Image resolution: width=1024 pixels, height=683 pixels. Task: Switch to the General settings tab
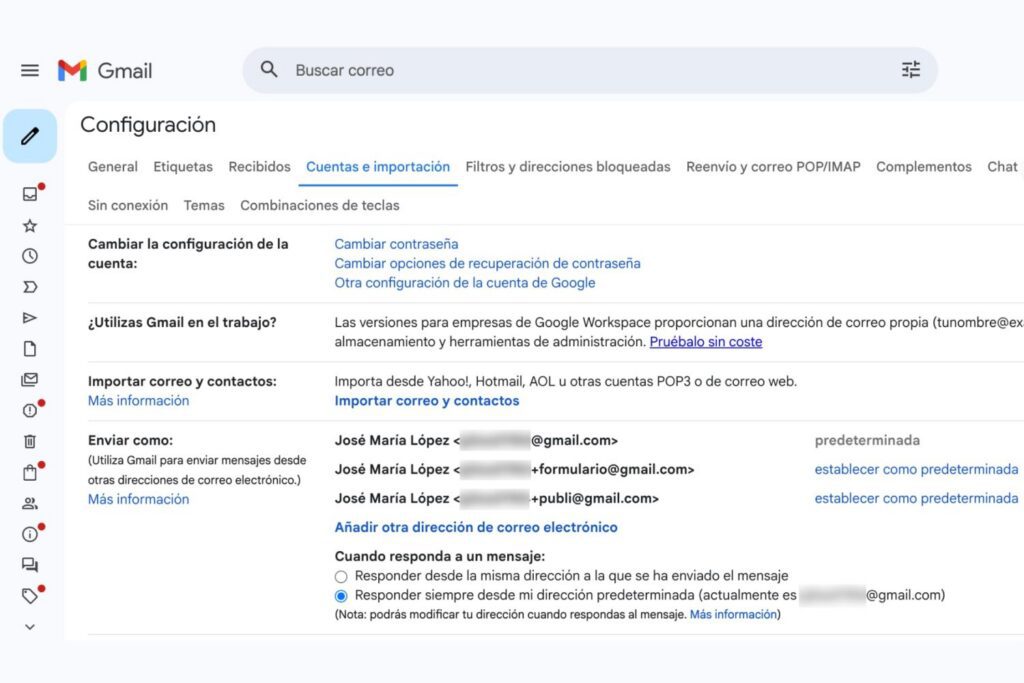(112, 166)
